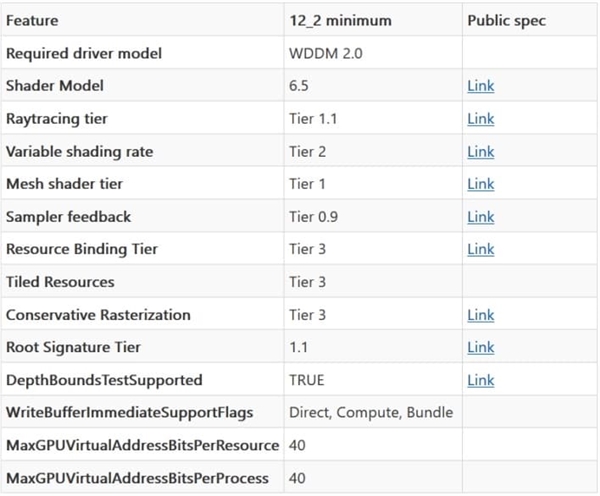Select the Required driver model cell
Screen dimensions: 600x496
(x=83, y=53)
